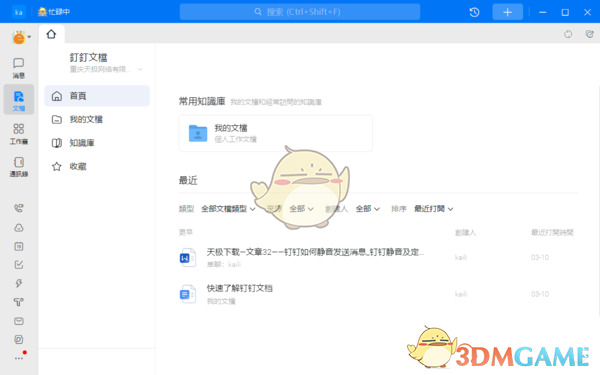Open the cloud drive icon in sidebar
The width and height of the screenshot is (600, 375).
tap(19, 228)
